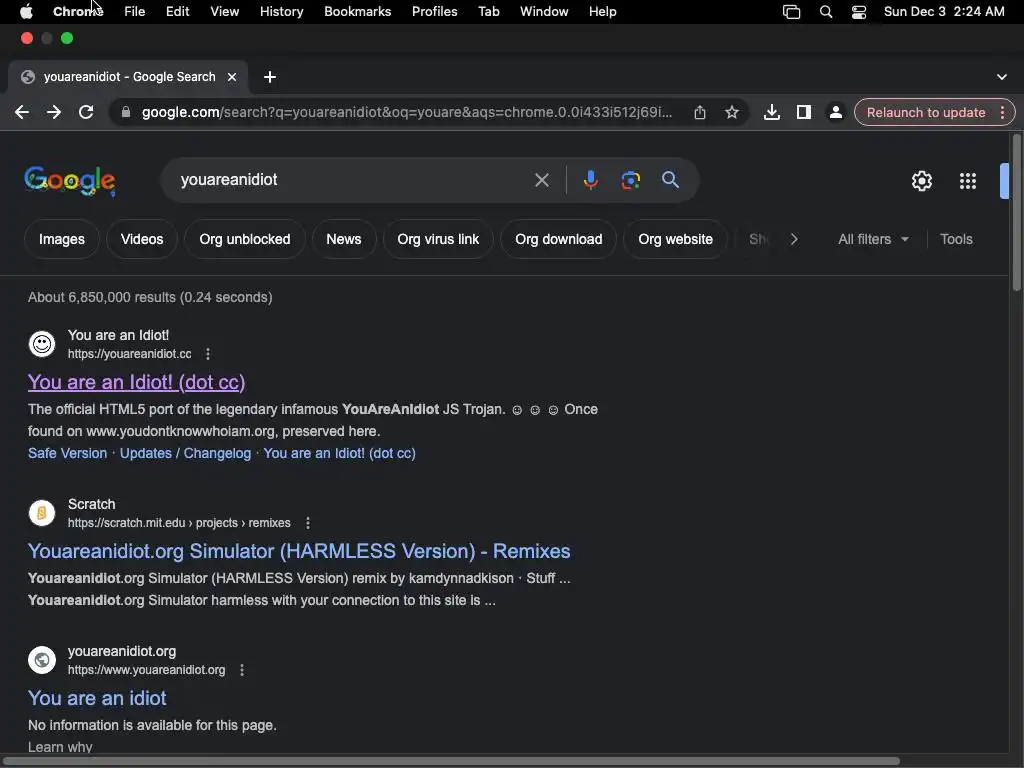Open a new tab with plus icon
Viewport: 1024px width, 768px height.
click(270, 77)
